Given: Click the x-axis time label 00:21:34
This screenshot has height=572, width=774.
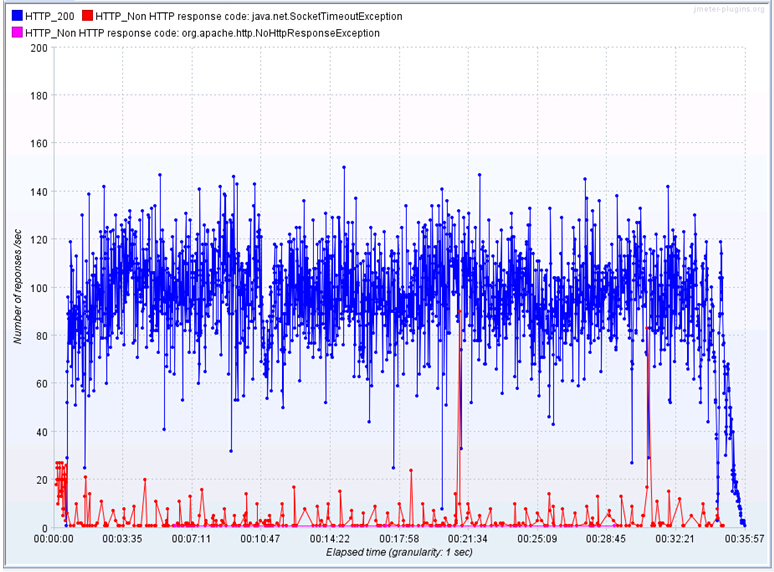Looking at the screenshot, I should pyautogui.click(x=468, y=539).
